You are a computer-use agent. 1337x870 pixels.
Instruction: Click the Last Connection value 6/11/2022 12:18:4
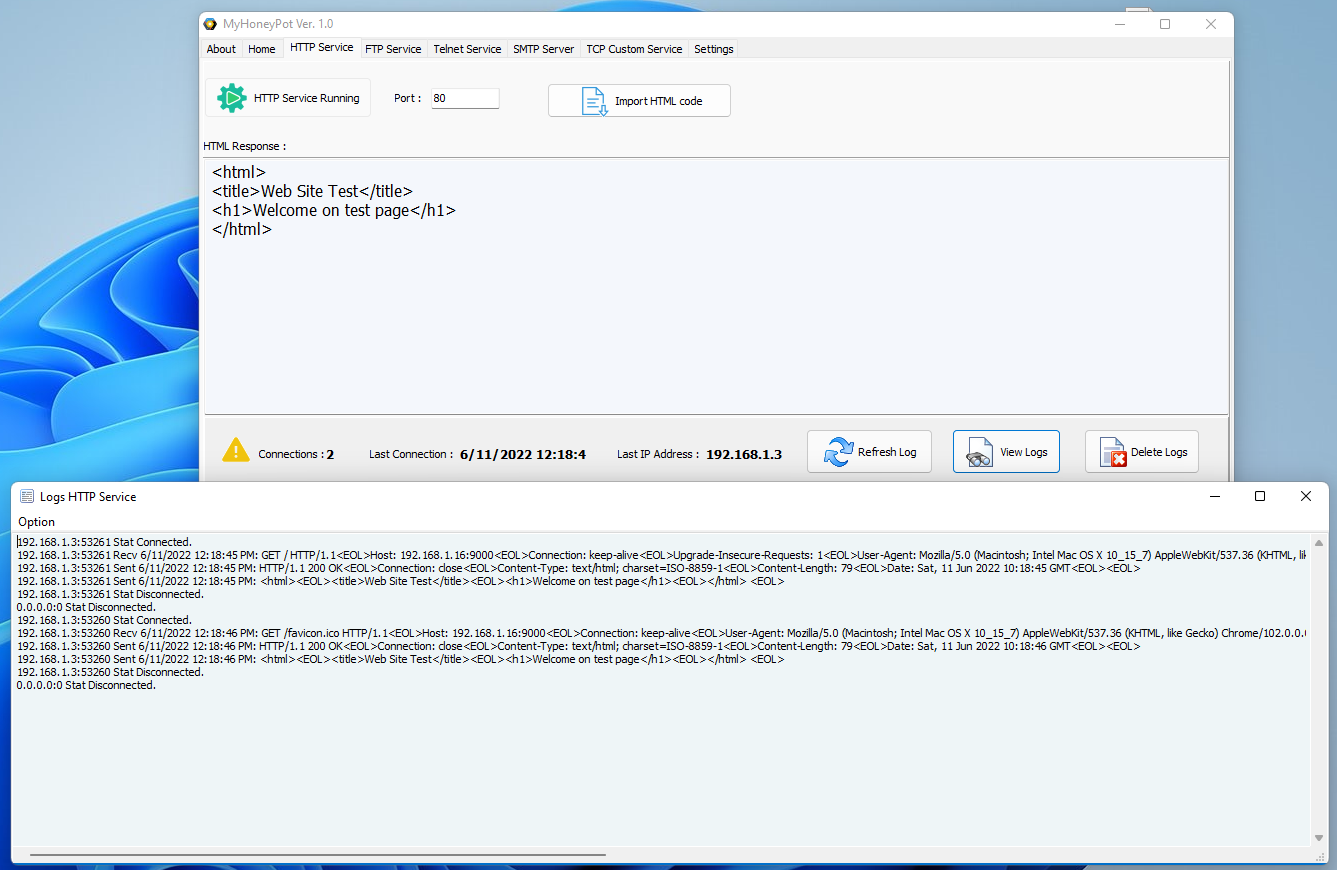(x=523, y=454)
